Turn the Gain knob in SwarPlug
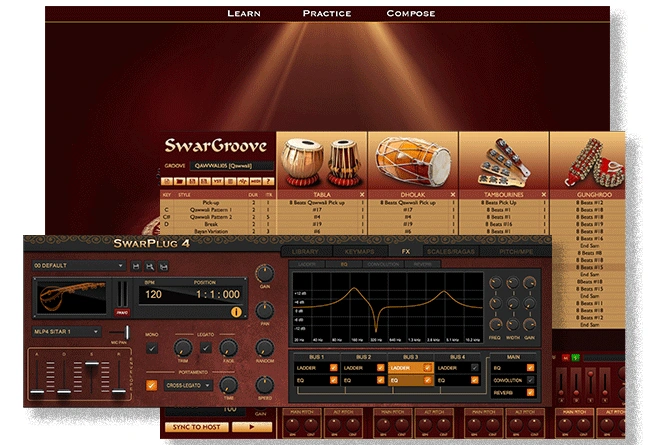Screen dimensions: 668x445 (x=264, y=274)
